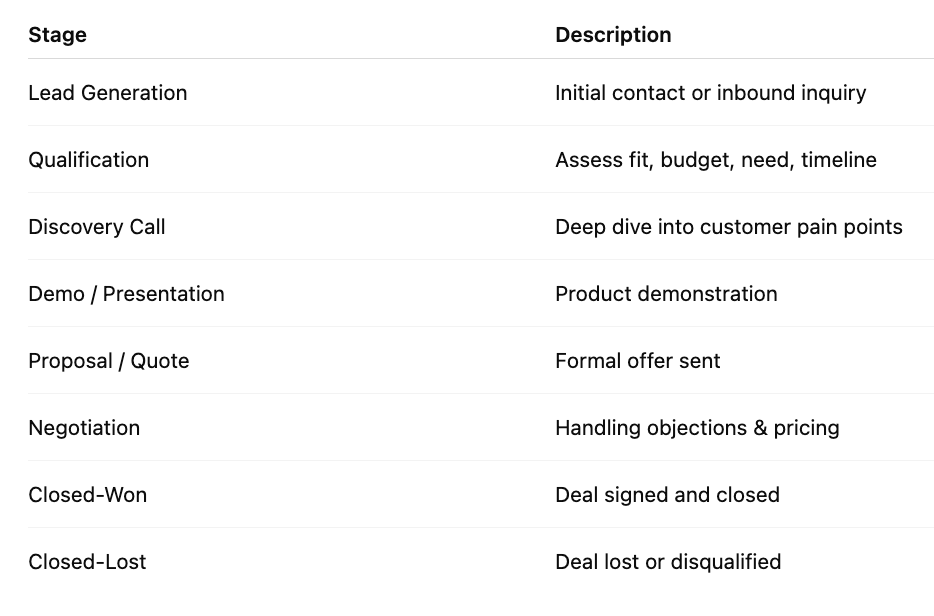Screen dimensions: 934x616
Task: Click 'Deal lost or disqualified' description
Action: (668, 562)
